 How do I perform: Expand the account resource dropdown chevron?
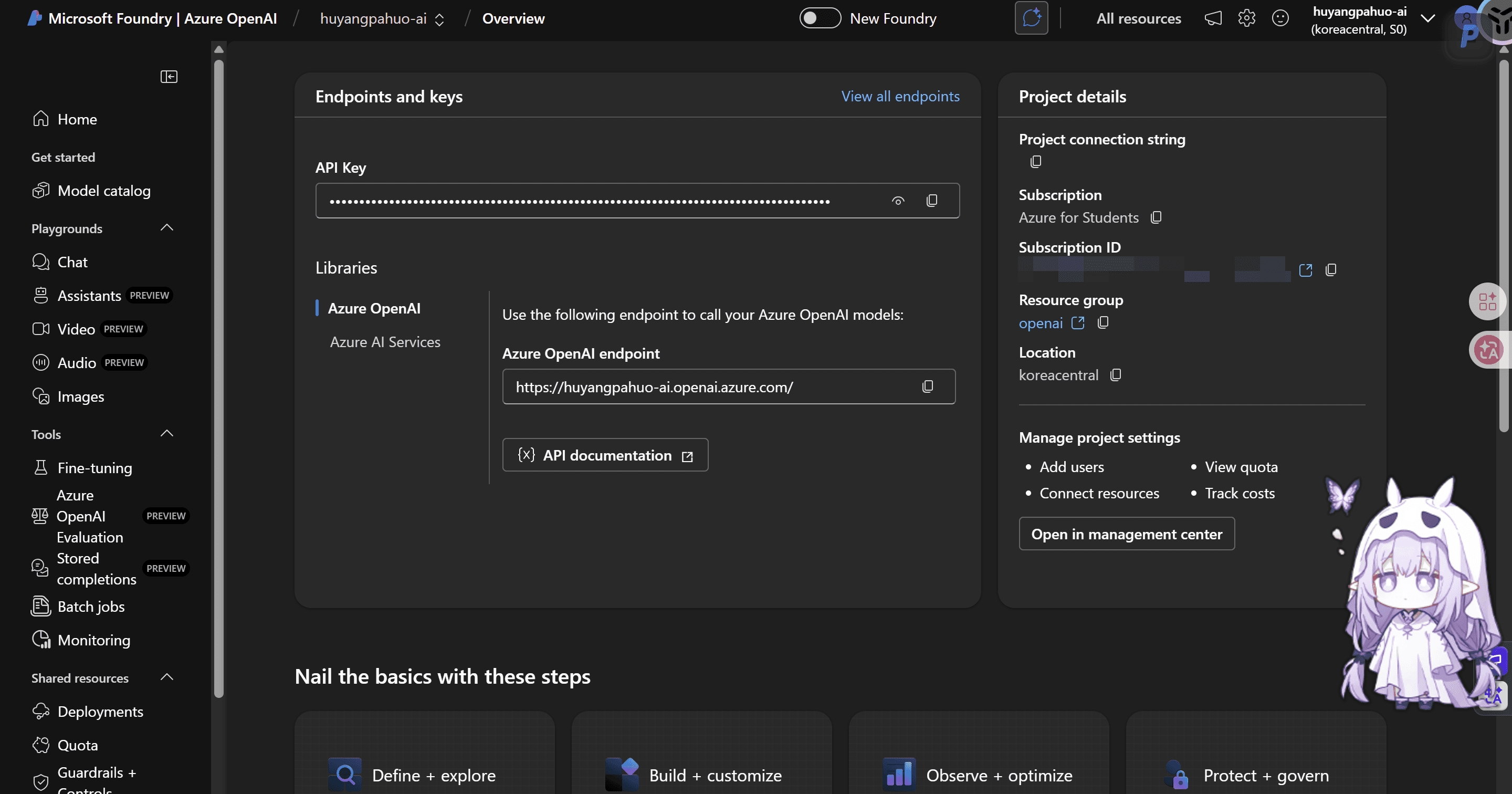(x=1428, y=19)
